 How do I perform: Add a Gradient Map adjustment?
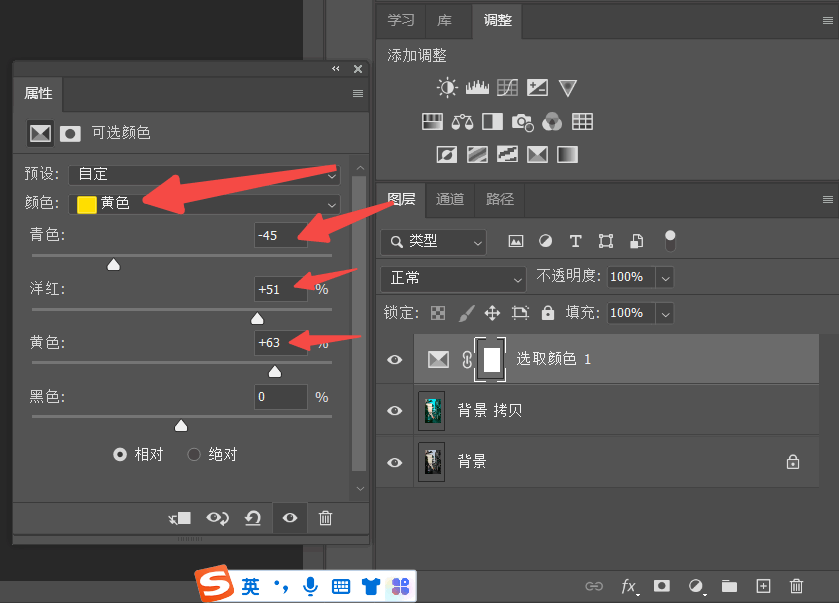(x=568, y=155)
